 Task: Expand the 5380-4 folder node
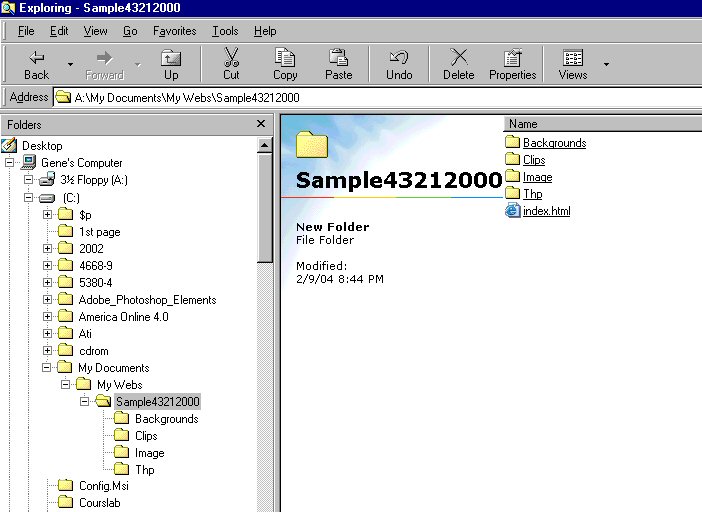(47, 282)
